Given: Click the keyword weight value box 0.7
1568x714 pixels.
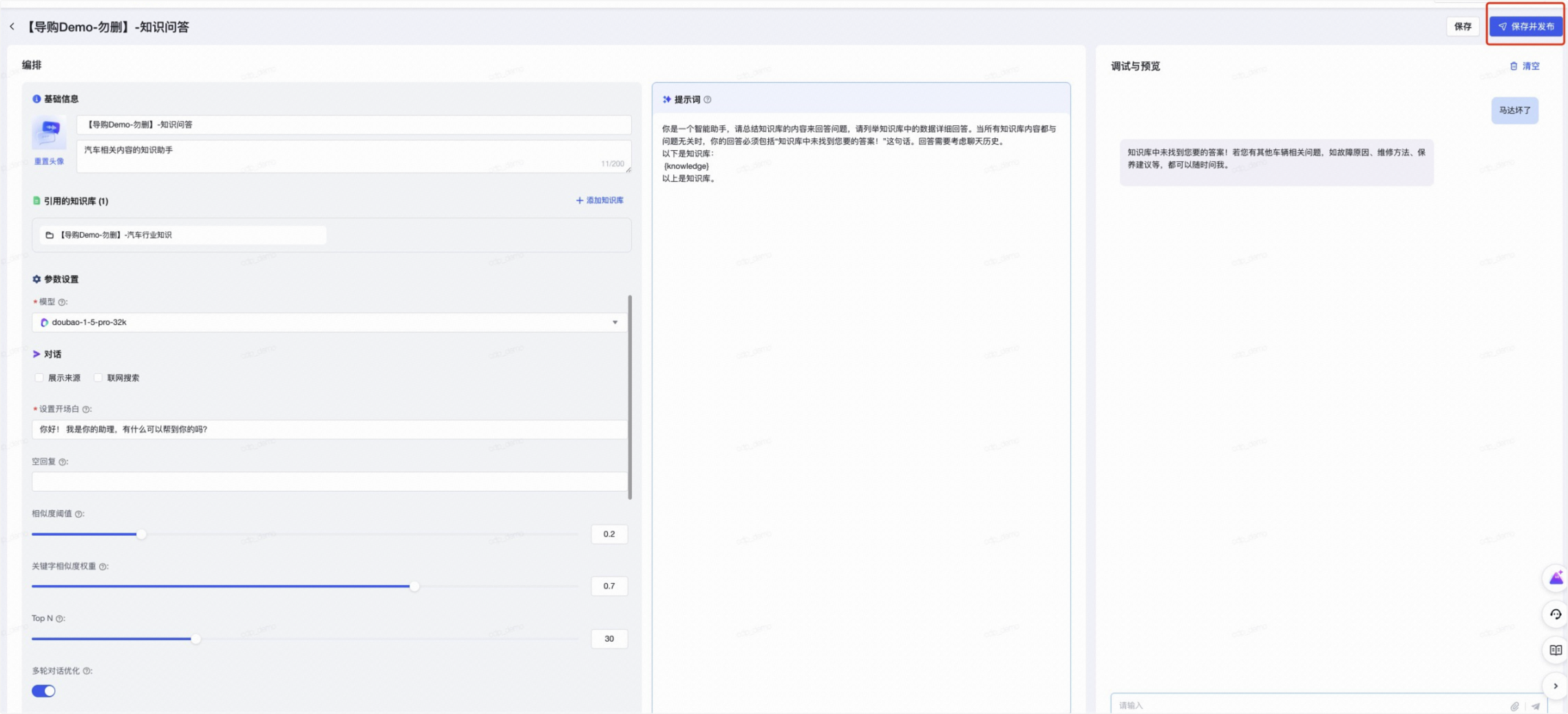Looking at the screenshot, I should [609, 586].
